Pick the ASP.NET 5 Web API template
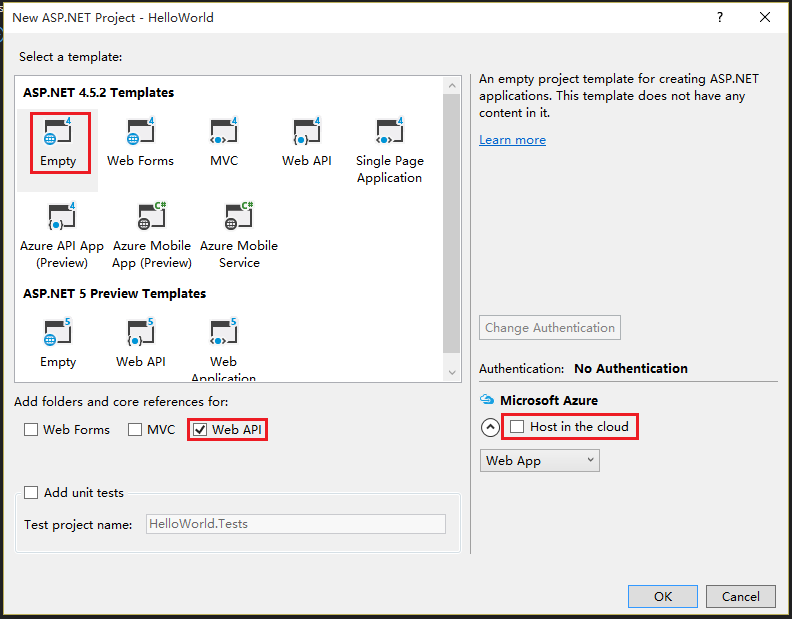Viewport: 792px width, 619px height. (141, 342)
